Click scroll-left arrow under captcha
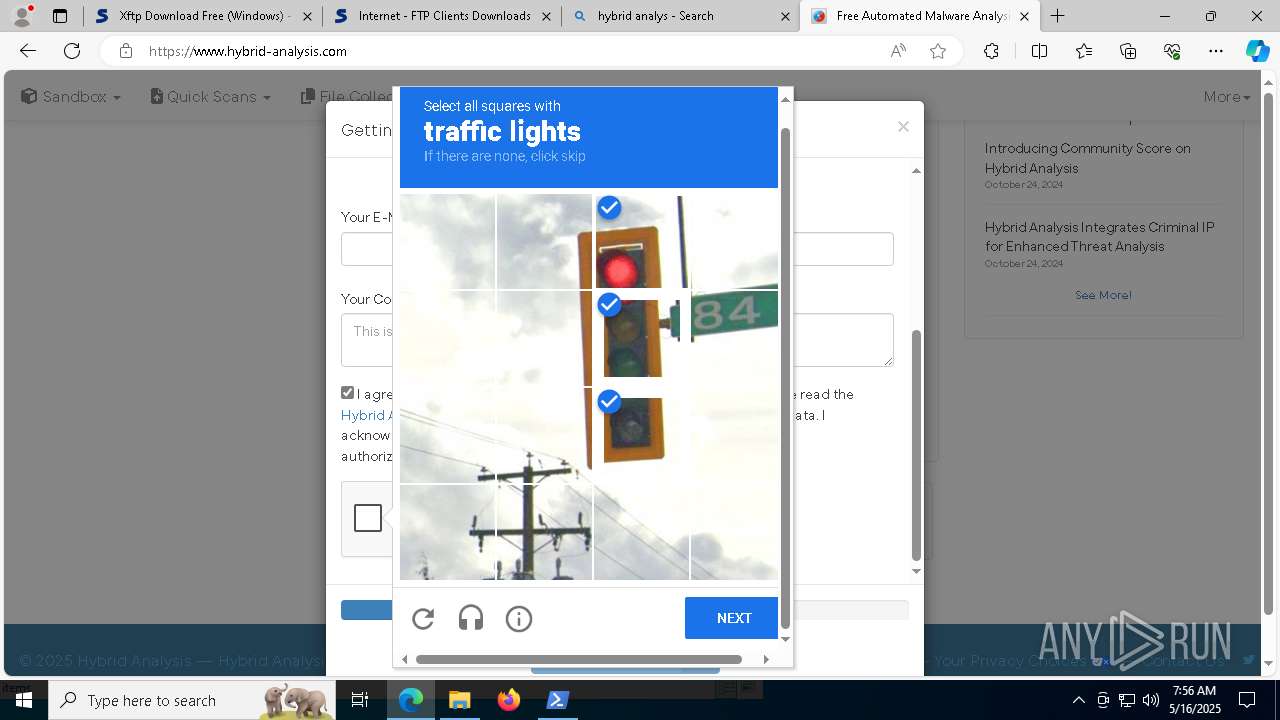The height and width of the screenshot is (720, 1280). 404,659
